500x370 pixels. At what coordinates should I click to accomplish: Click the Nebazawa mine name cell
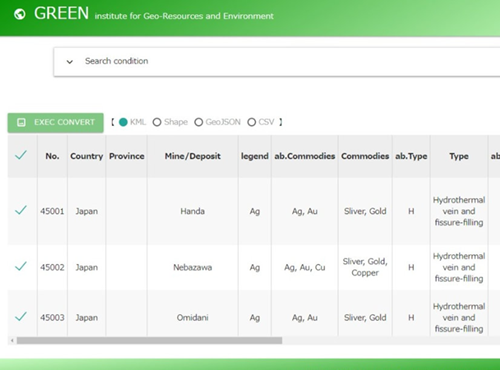193,267
